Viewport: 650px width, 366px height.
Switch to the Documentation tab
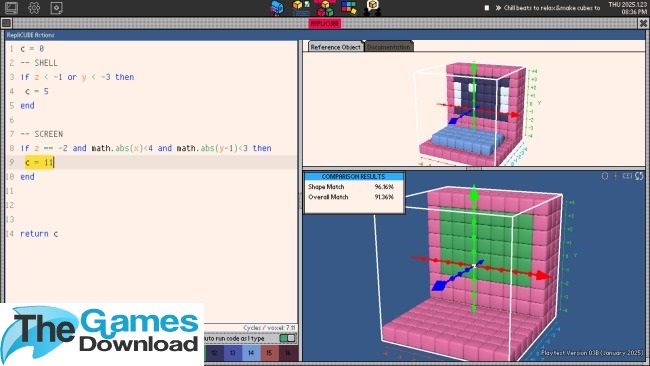pos(388,47)
